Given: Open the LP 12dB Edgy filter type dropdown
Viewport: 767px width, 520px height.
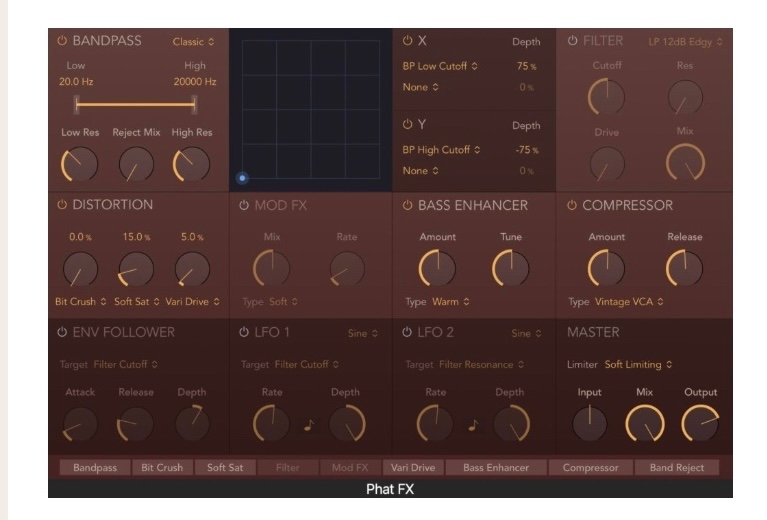Looking at the screenshot, I should (685, 42).
